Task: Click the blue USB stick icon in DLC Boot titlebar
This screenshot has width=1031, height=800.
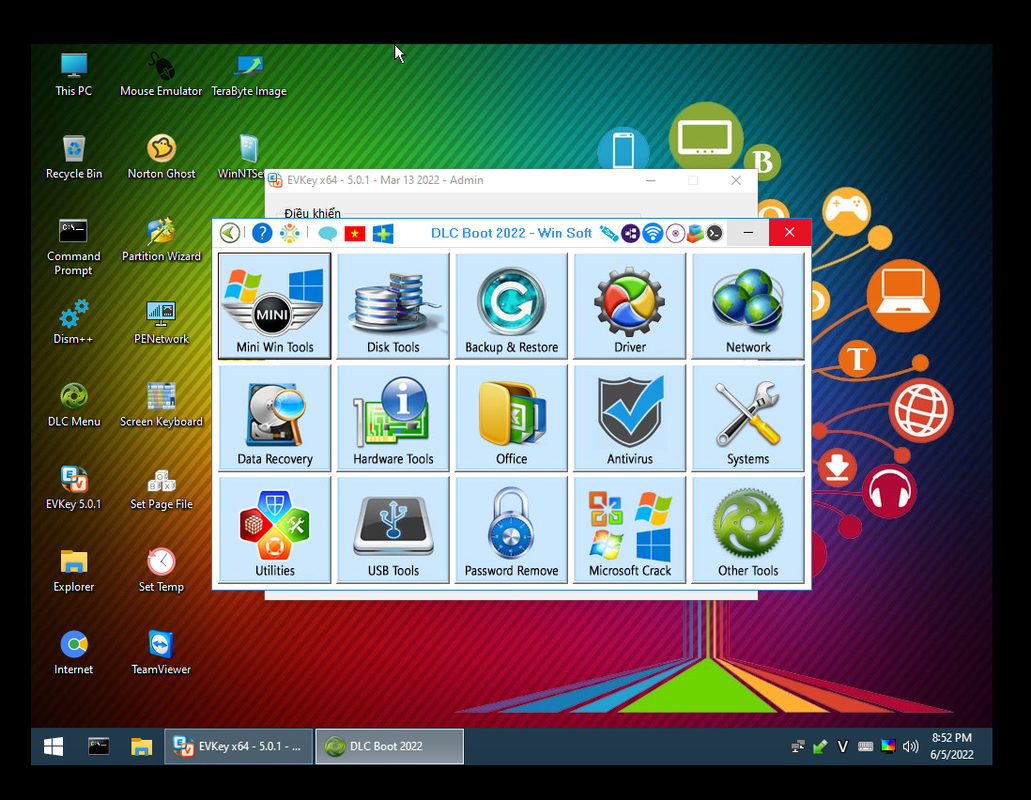Action: click(609, 233)
